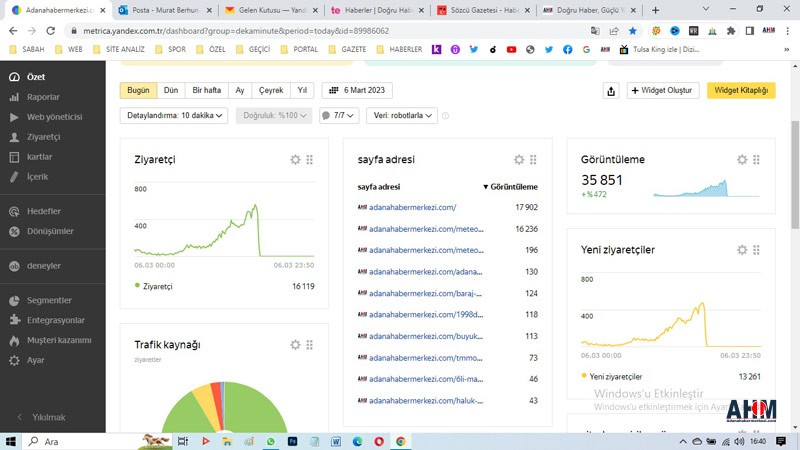
Task: Click Ziyaretçi widget drag handle
Action: click(x=310, y=160)
